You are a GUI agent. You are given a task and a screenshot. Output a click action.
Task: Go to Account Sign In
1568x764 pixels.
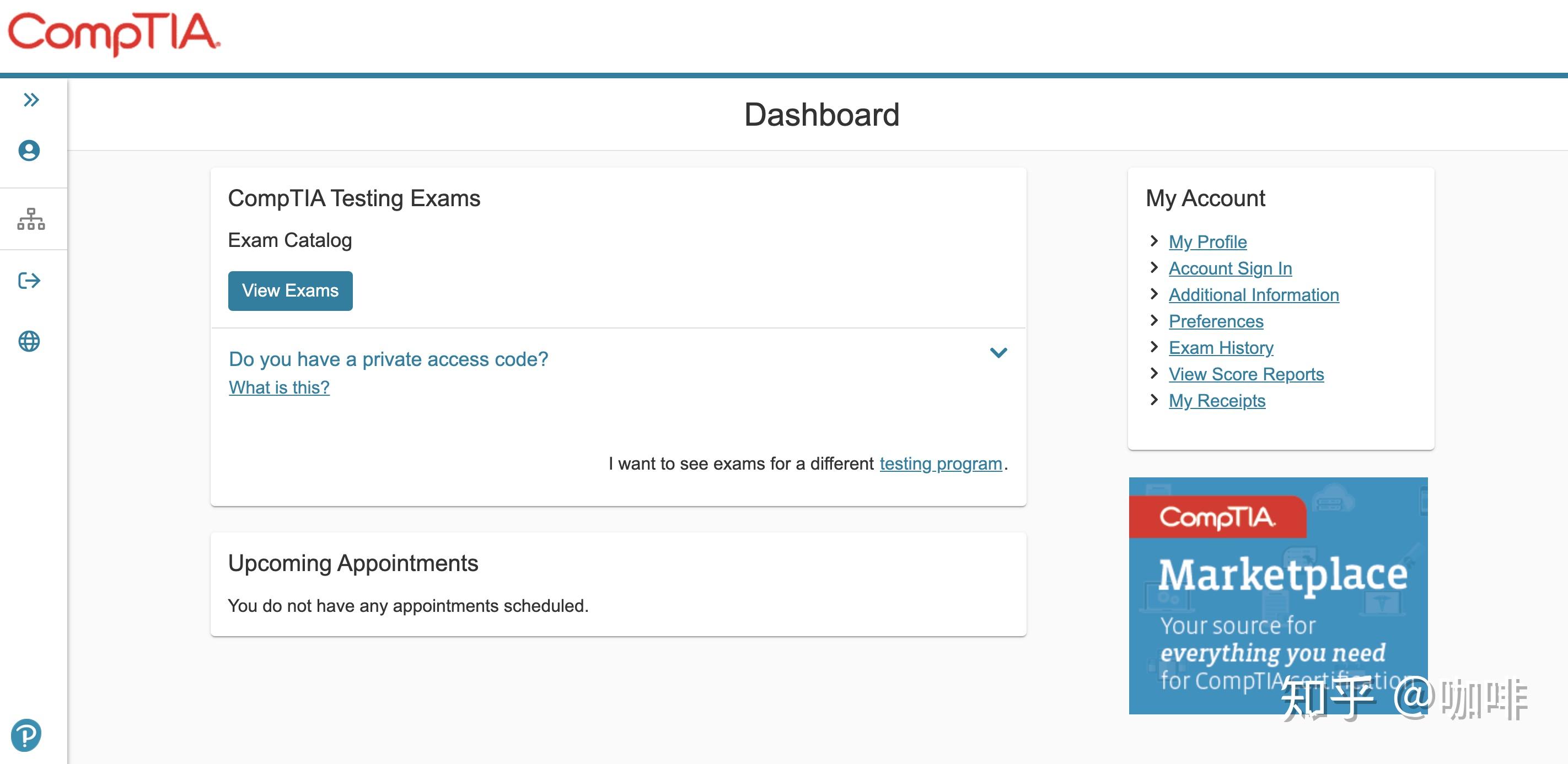click(x=1230, y=268)
